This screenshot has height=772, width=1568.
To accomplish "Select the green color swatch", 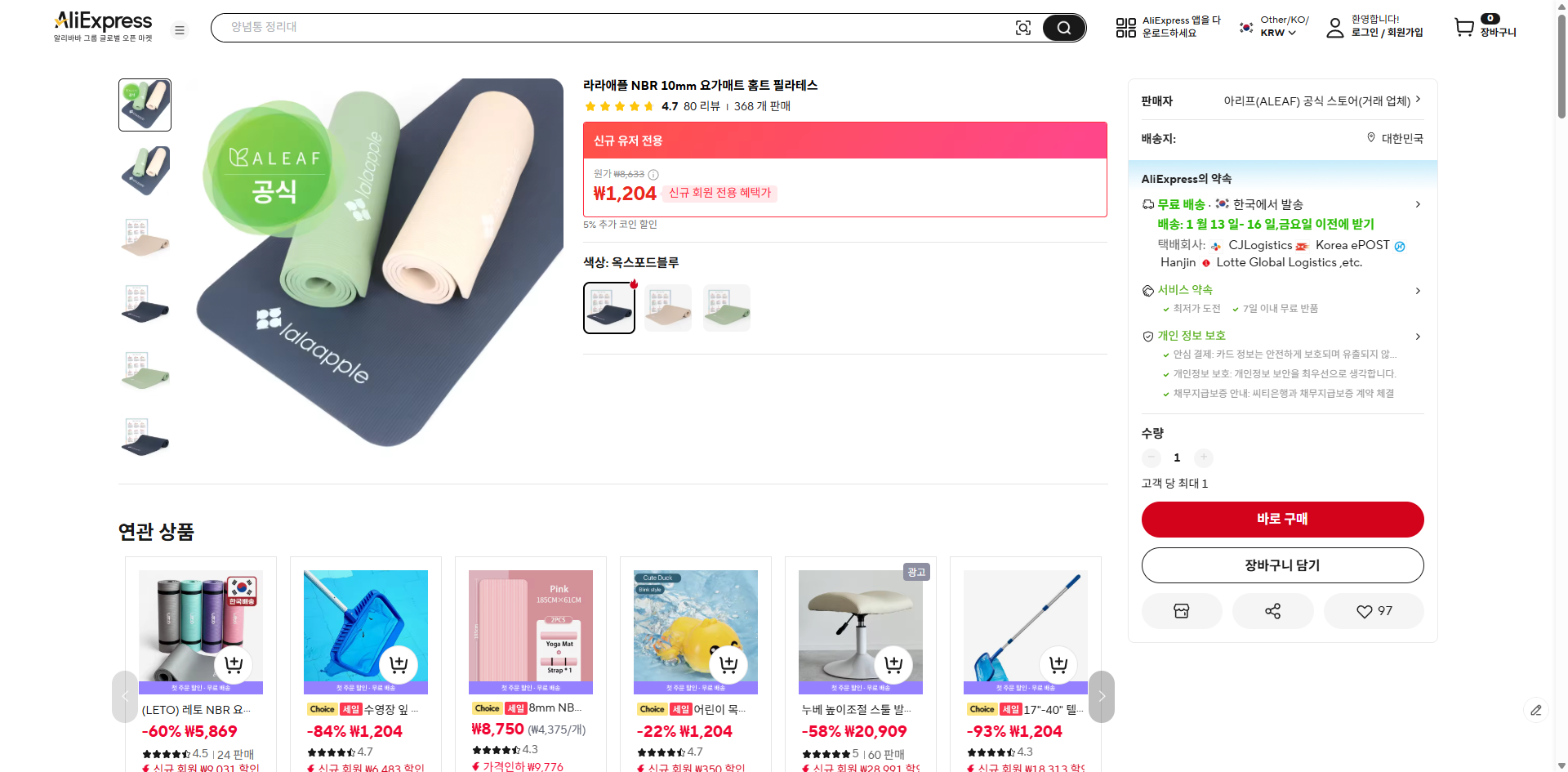I will click(727, 308).
